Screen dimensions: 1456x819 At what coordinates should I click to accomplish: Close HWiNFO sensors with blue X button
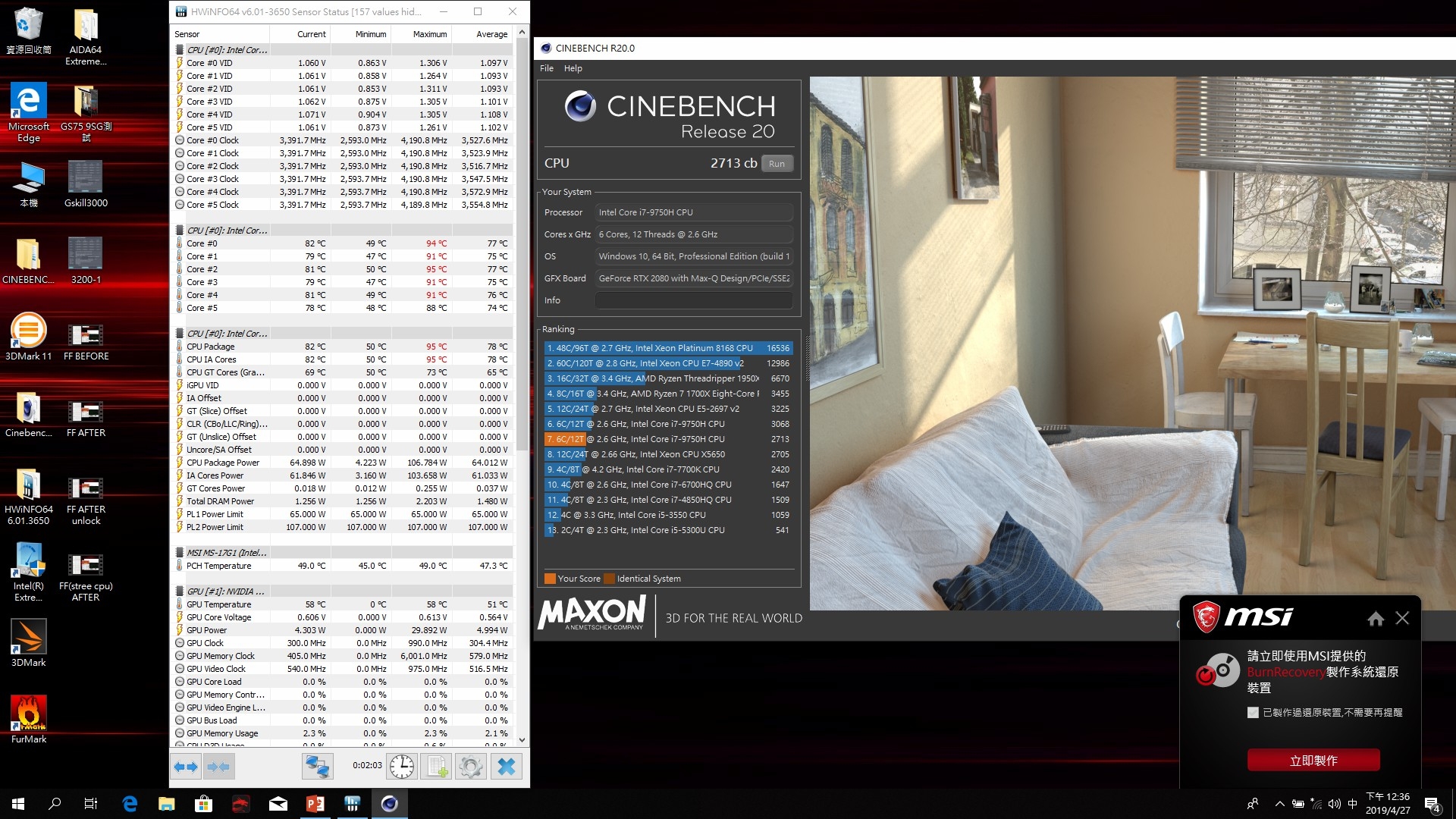(507, 767)
